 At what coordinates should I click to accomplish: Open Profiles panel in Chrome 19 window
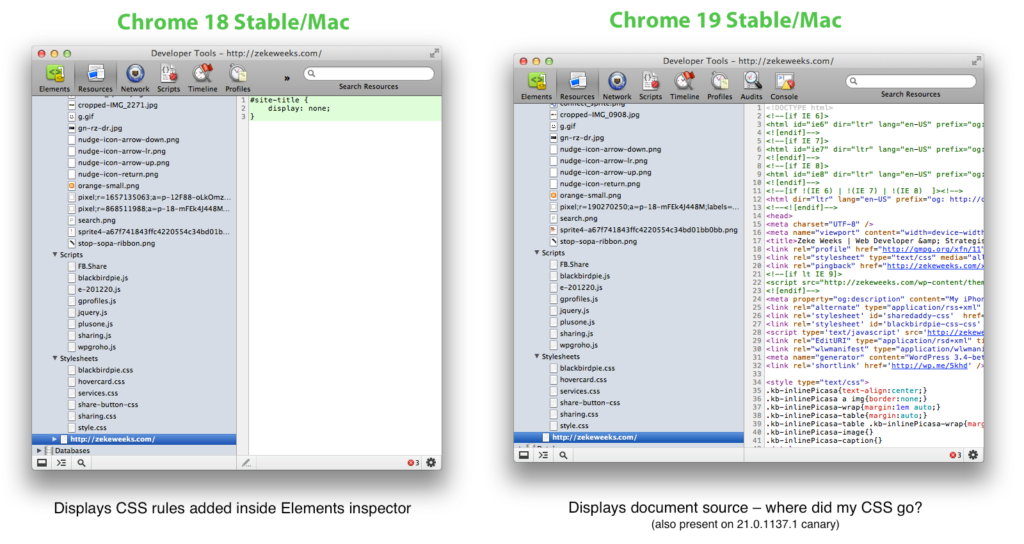720,86
